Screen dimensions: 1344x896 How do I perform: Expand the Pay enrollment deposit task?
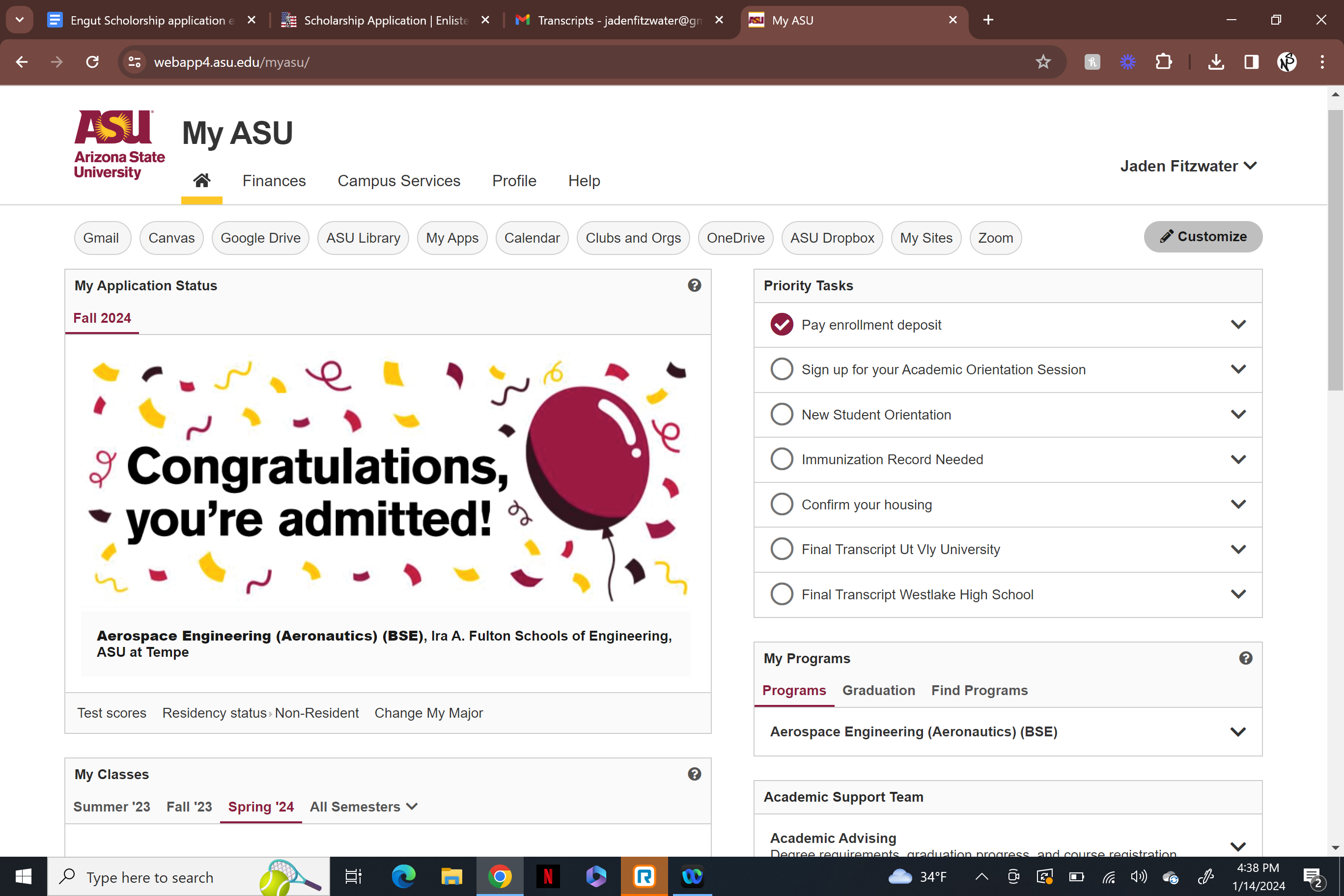pos(1238,325)
